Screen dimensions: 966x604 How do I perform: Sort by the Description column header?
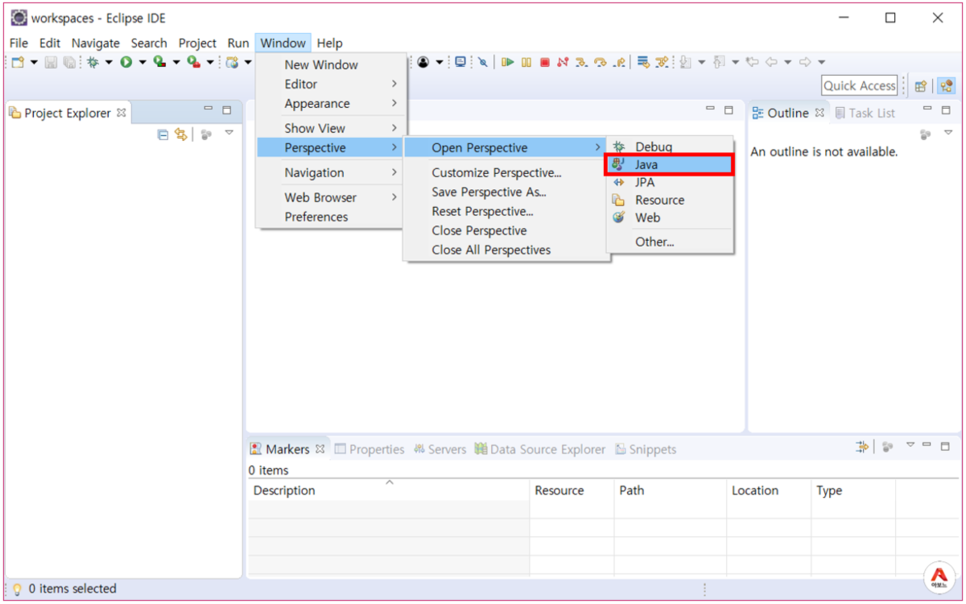coord(389,491)
